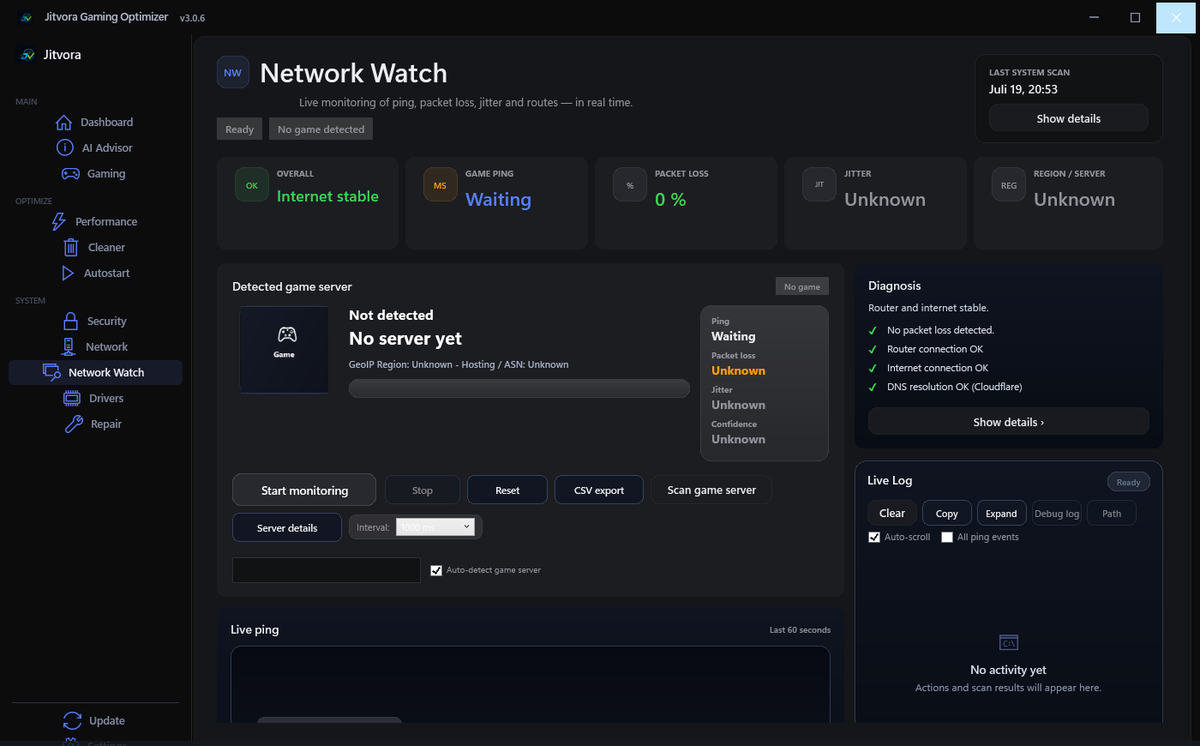Image resolution: width=1200 pixels, height=746 pixels.
Task: Click CSV export button
Action: 599,490
